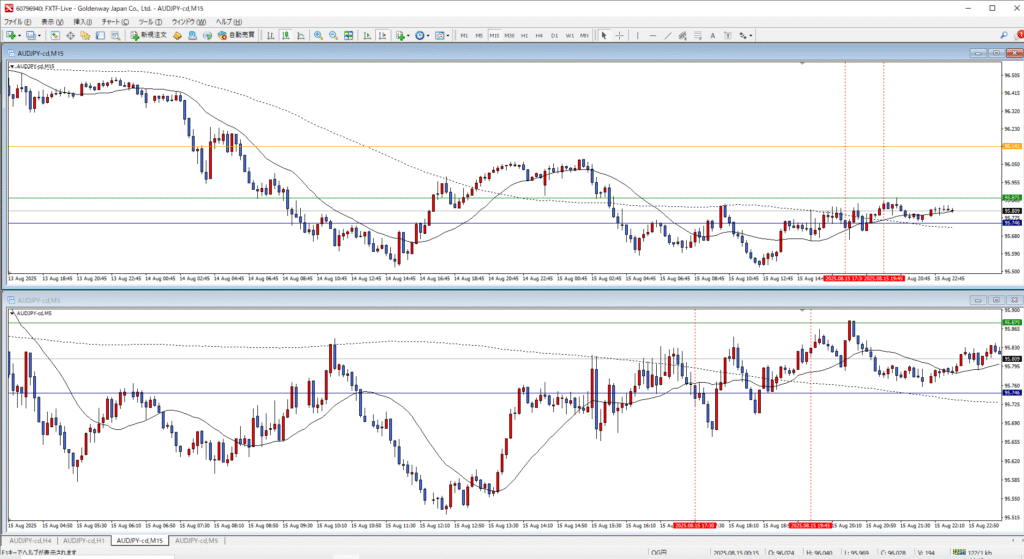The height and width of the screenshot is (559, 1024).
Task: Open the Terminal panel
Action: click(101, 35)
